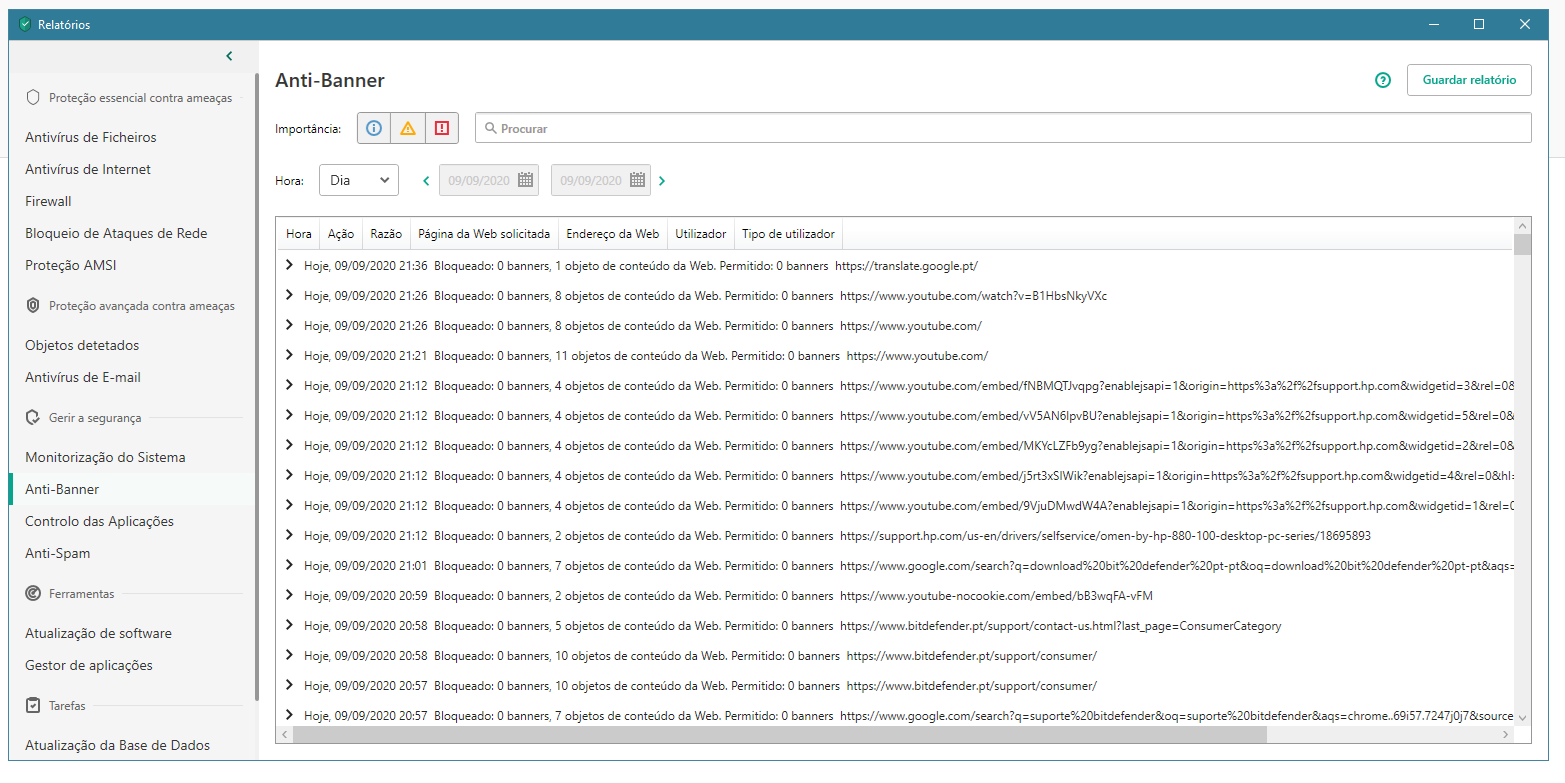Toggle the critical red exclamation filter
The height and width of the screenshot is (783, 1565).
tap(442, 128)
